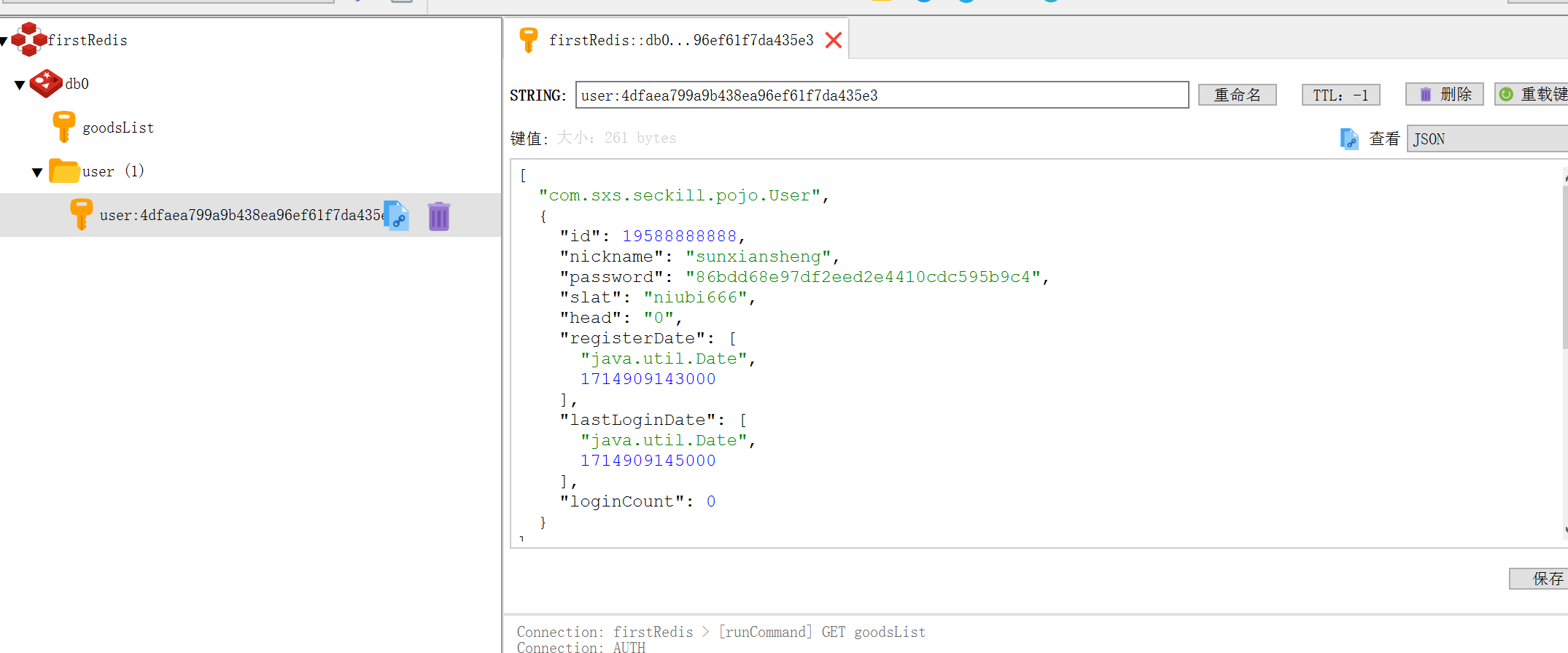
Task: Click the "loginCount": 0 line
Action: [x=637, y=501]
